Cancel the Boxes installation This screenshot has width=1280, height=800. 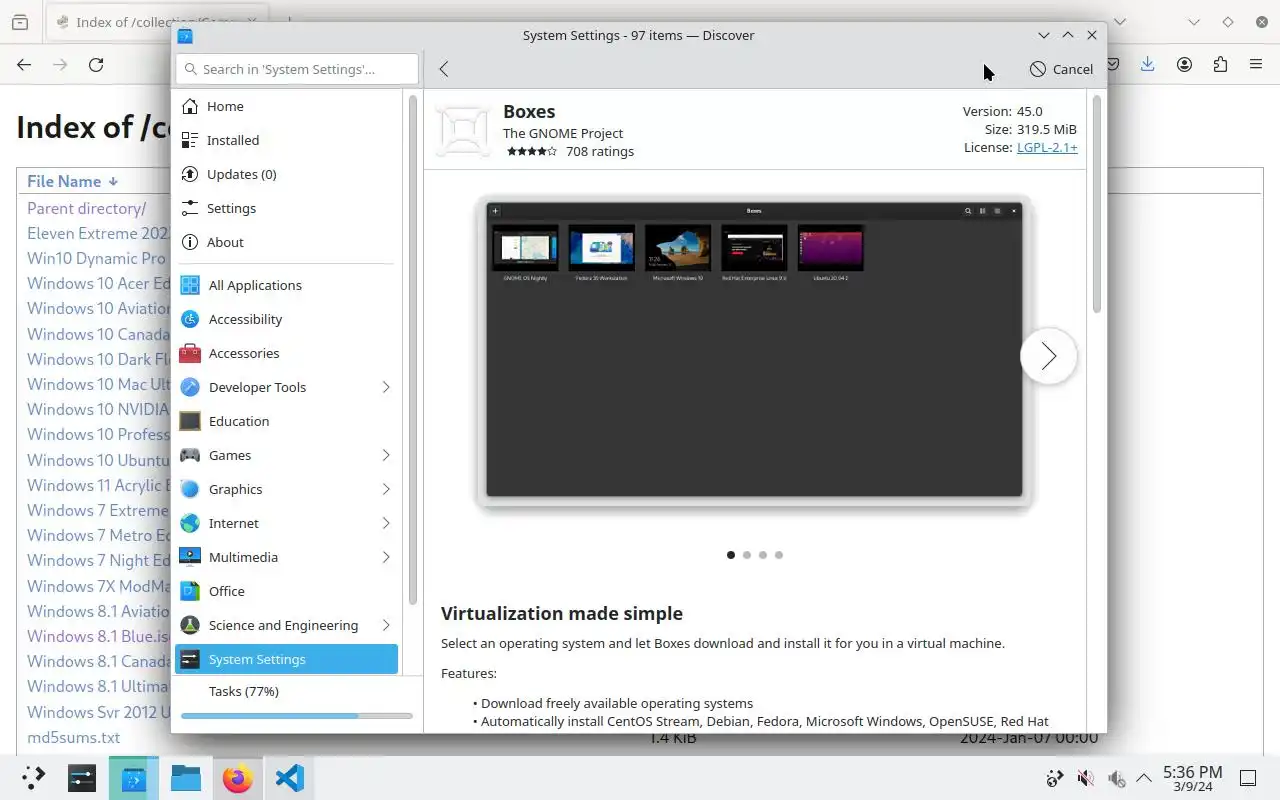coord(1061,69)
